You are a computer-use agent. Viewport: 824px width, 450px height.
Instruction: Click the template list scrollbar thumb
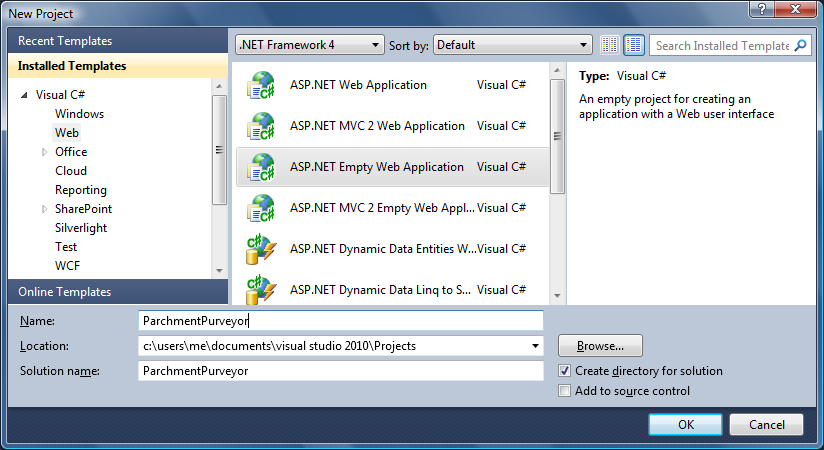tap(557, 137)
